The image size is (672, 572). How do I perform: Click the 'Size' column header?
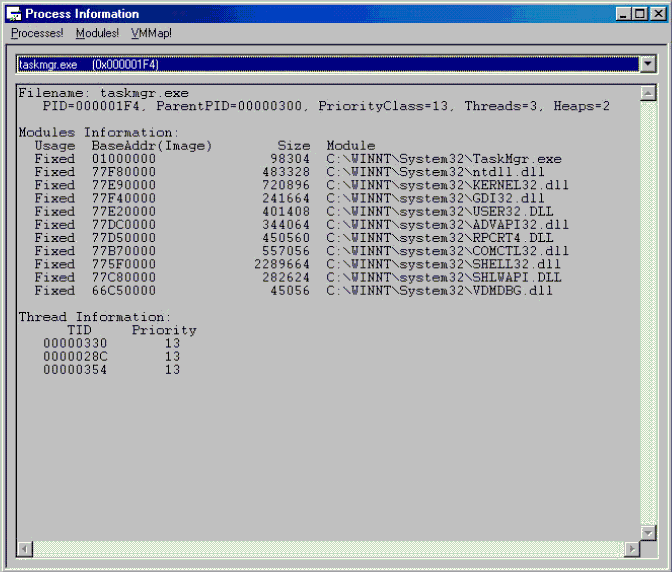pos(294,146)
